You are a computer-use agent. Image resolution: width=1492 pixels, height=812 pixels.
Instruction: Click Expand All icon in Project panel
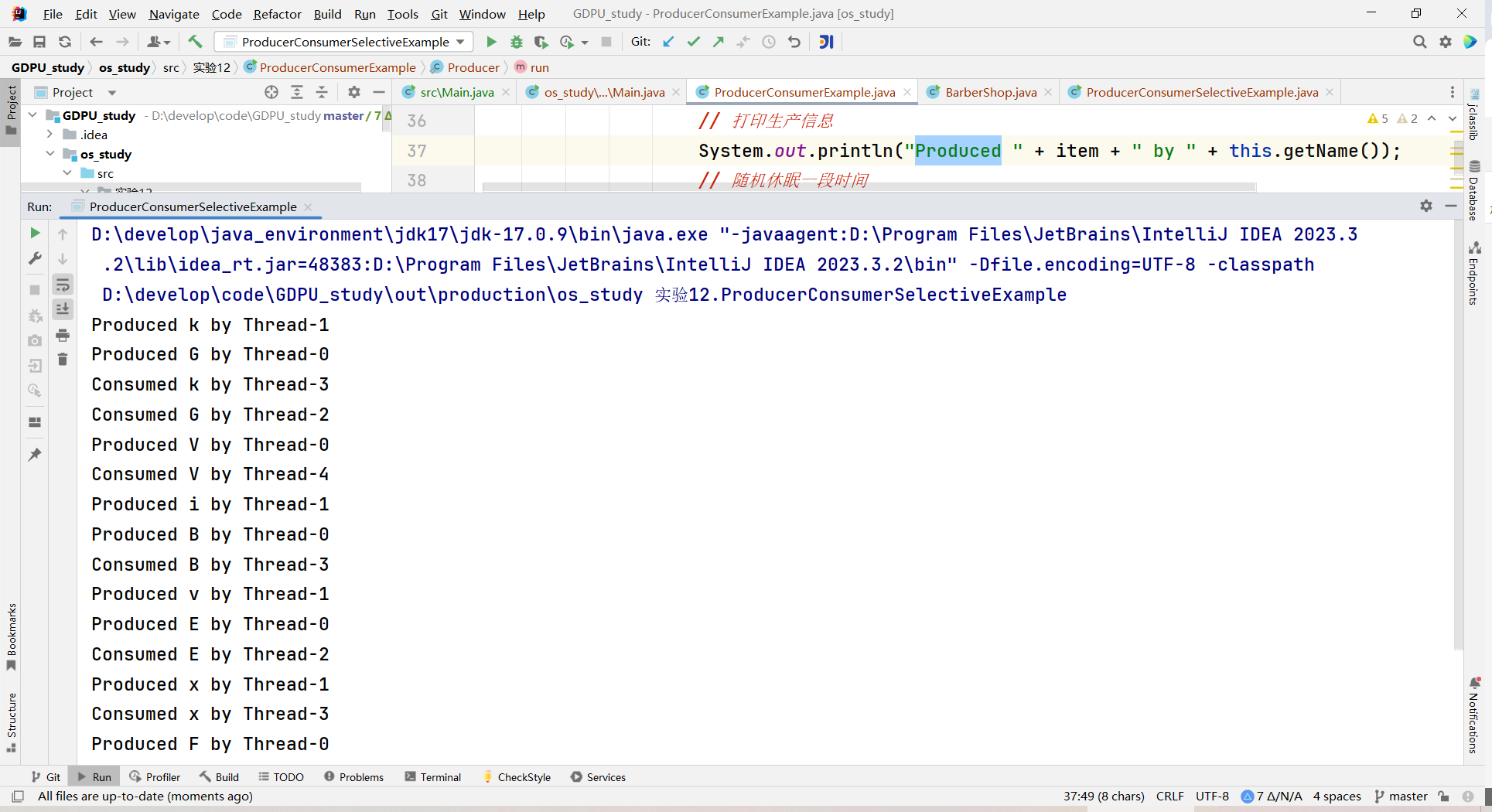click(x=297, y=92)
